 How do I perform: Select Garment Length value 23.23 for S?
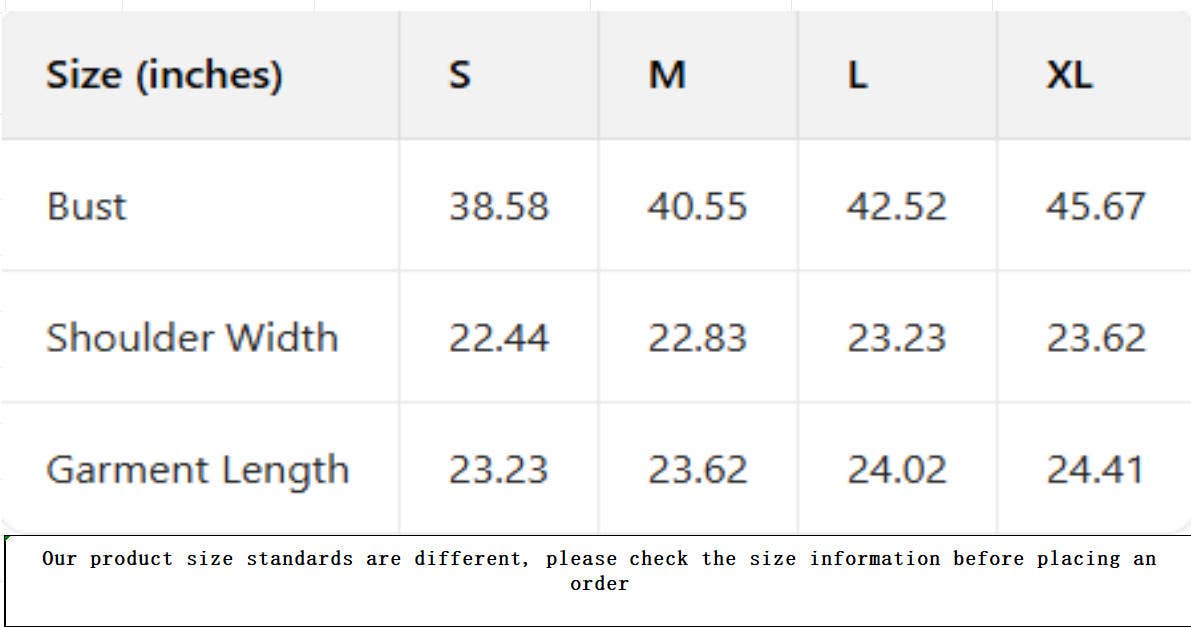pos(498,470)
